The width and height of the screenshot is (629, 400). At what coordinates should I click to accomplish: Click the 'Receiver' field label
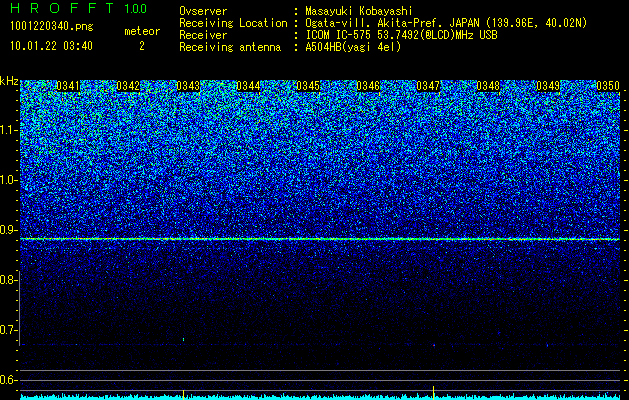tap(203, 35)
